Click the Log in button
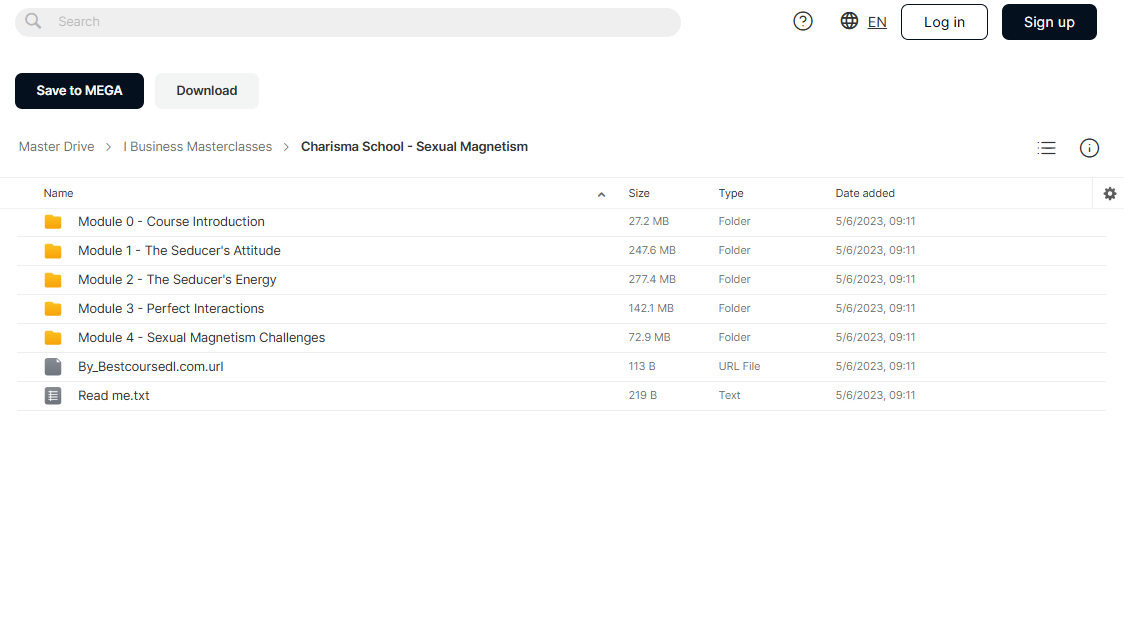Viewport: 1124px width, 633px height. 944,22
